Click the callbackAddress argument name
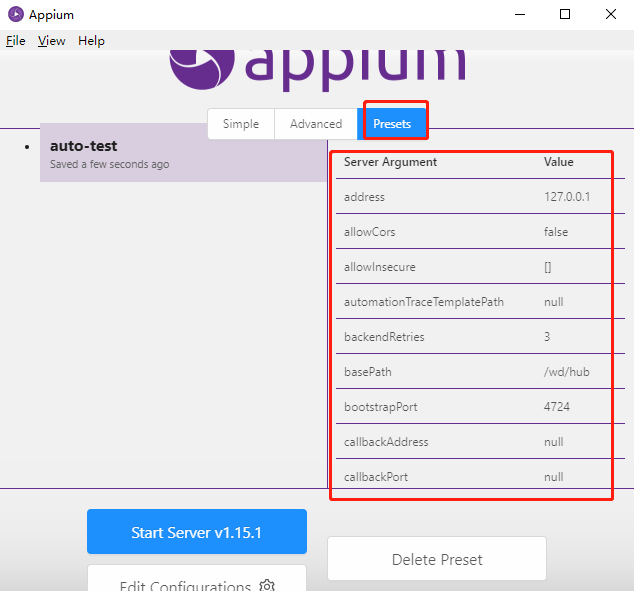The image size is (634, 591). (x=386, y=442)
